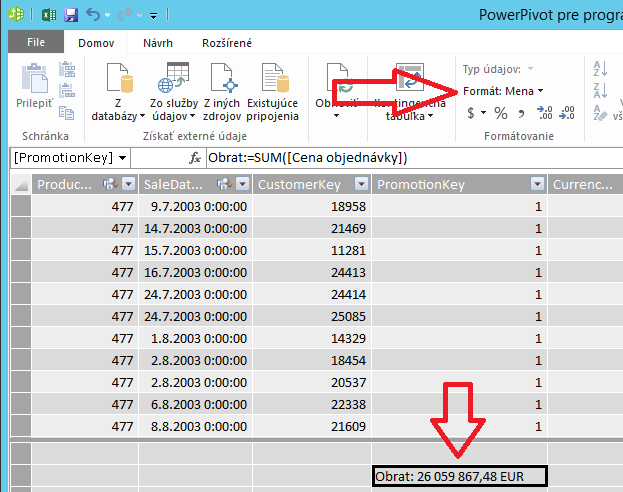Select cell 6.8.2003 0:00:00
This screenshot has width=623, height=492.
point(195,405)
